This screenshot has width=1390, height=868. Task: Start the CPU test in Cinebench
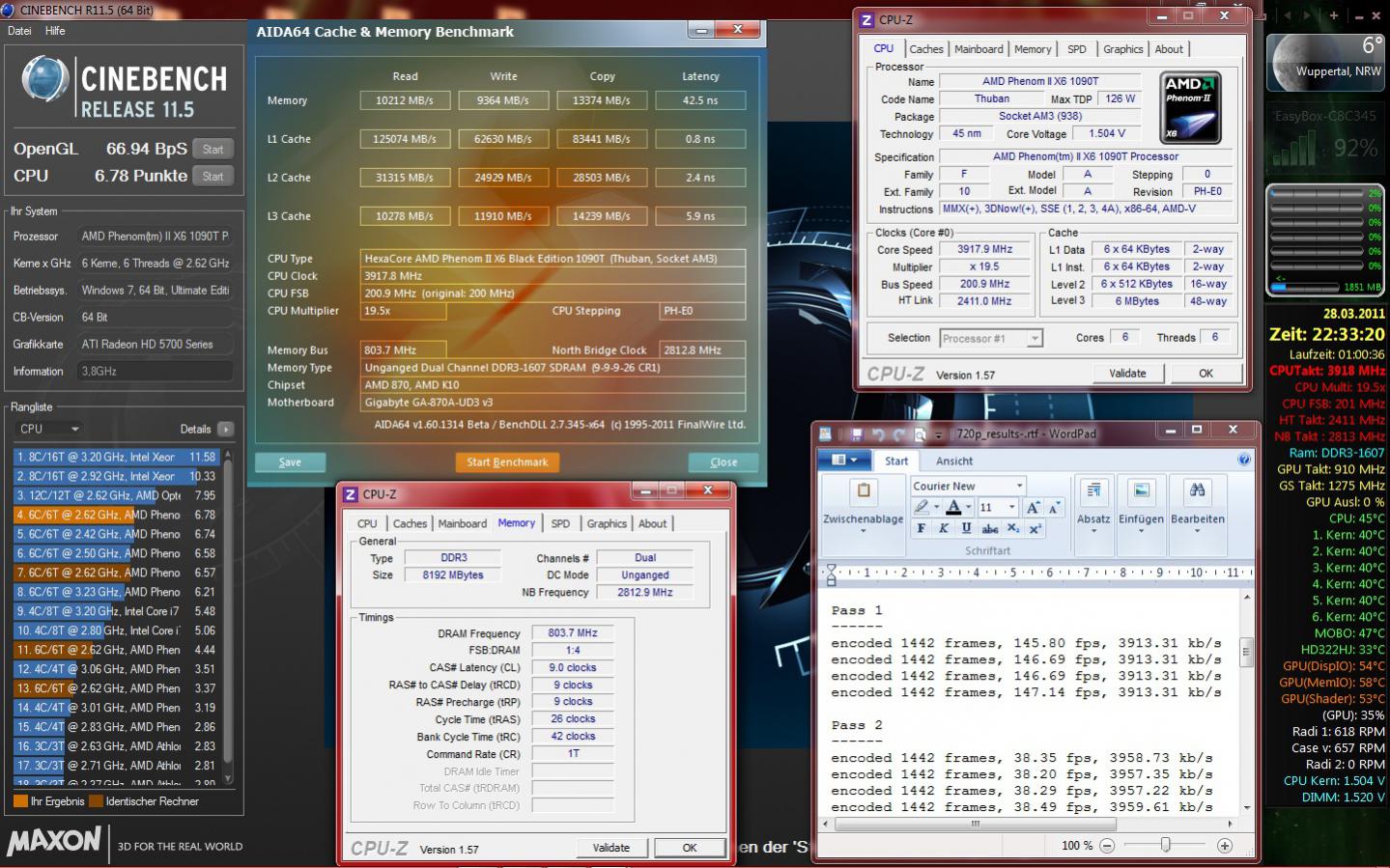(213, 177)
